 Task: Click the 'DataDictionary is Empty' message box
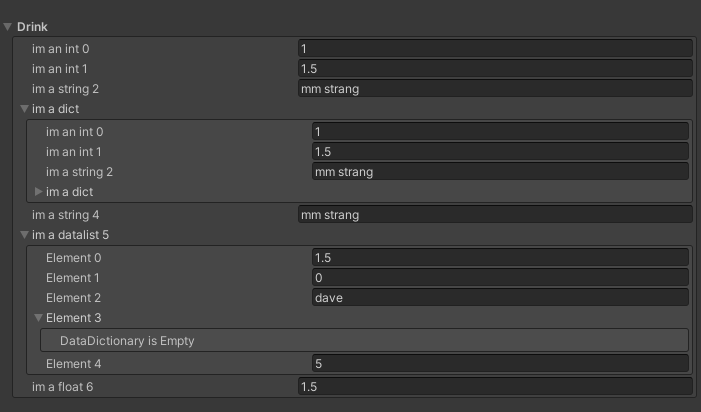(364, 341)
